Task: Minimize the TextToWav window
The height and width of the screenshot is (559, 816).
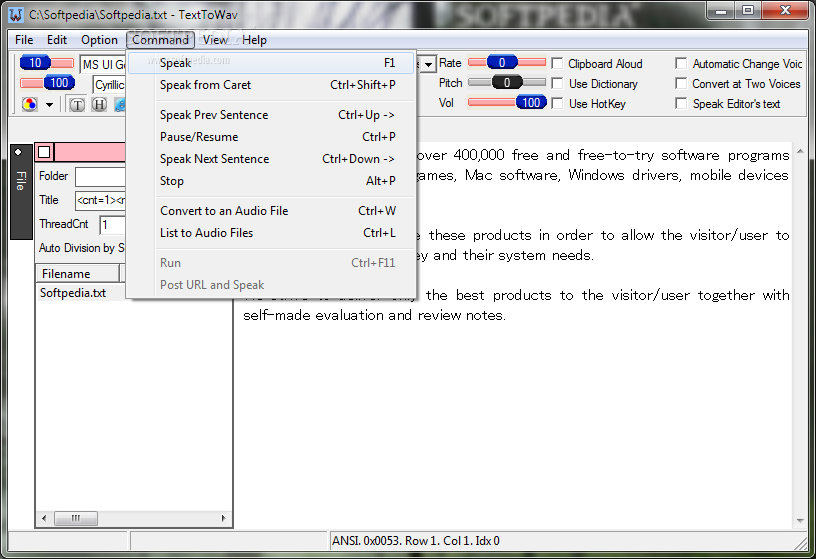Action: click(721, 11)
